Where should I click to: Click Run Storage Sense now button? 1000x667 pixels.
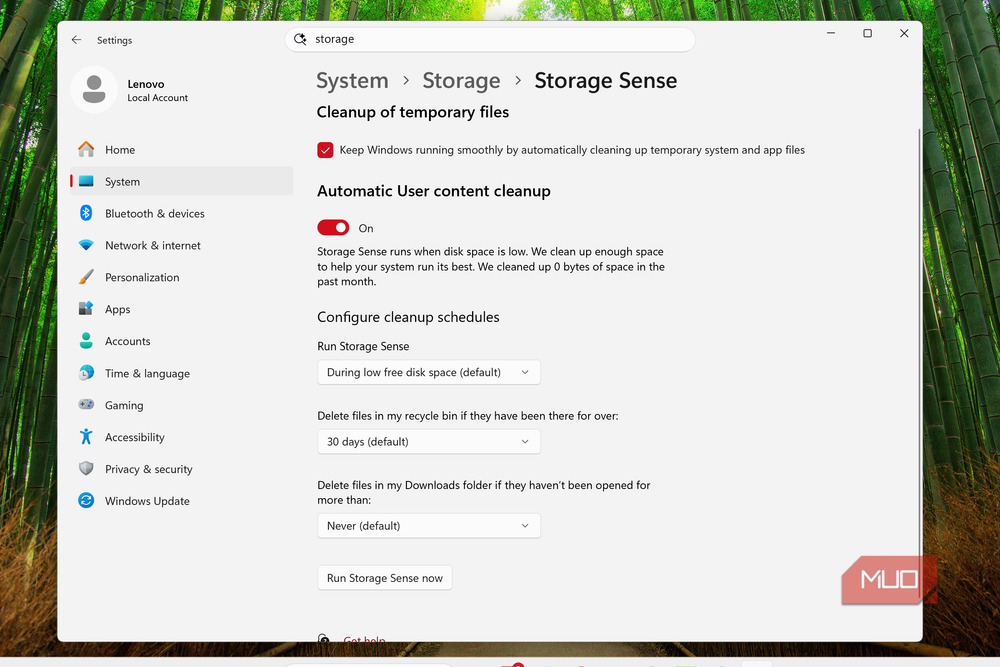[385, 578]
